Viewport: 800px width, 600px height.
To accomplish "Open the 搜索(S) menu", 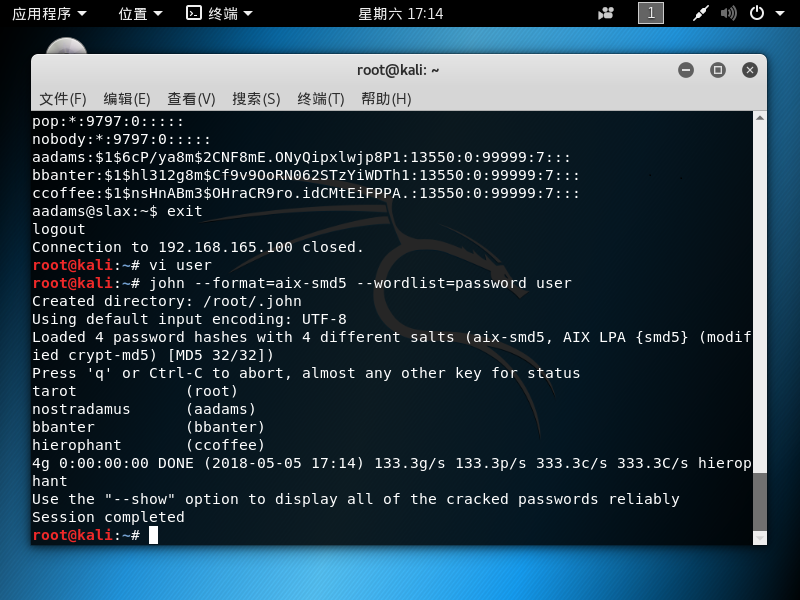I will pos(256,98).
